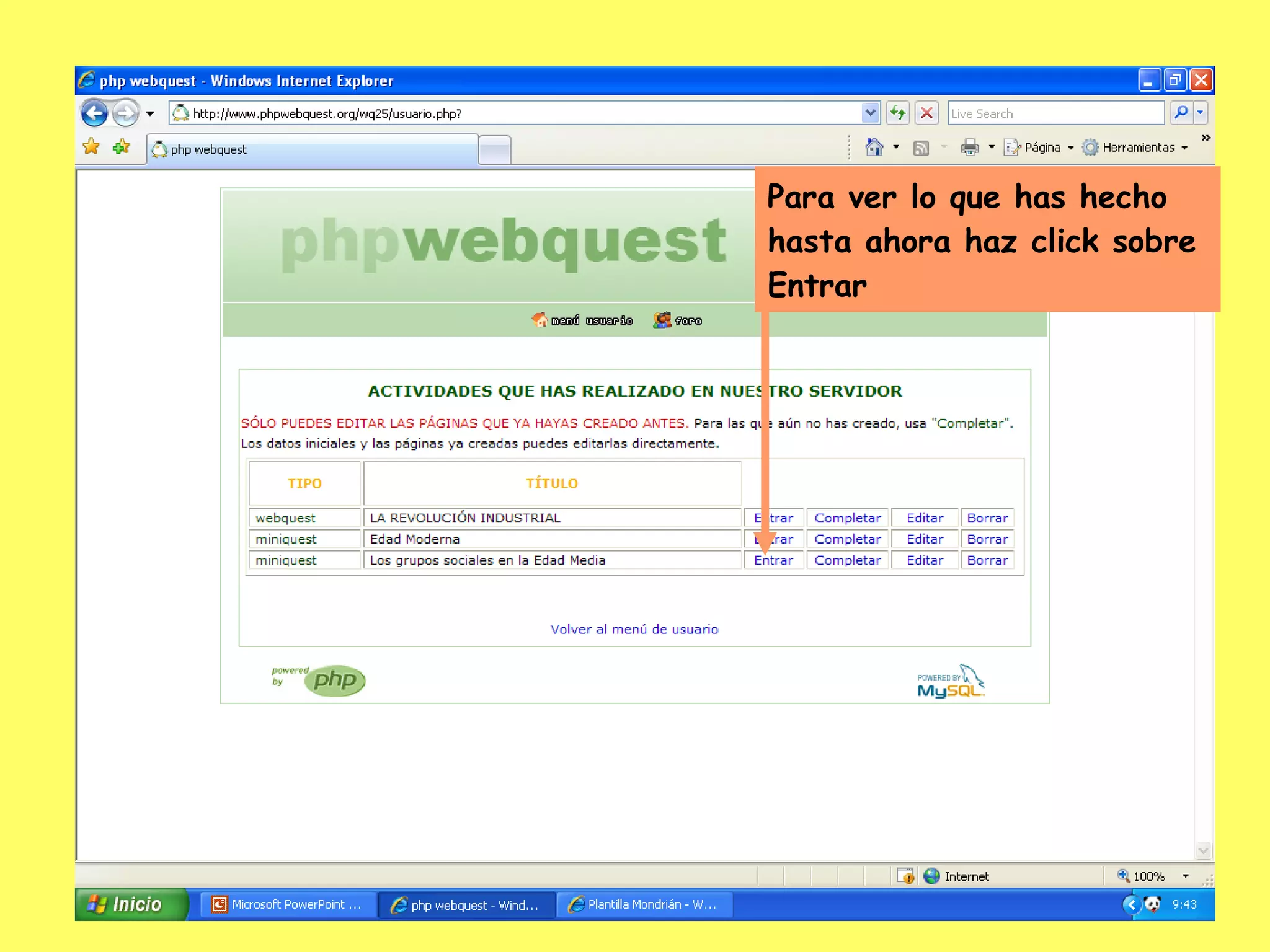The height and width of the screenshot is (952, 1270).
Task: Select the LA REVOLUCIÓN INDUSTRIAL title cell
Action: pyautogui.click(x=552, y=518)
